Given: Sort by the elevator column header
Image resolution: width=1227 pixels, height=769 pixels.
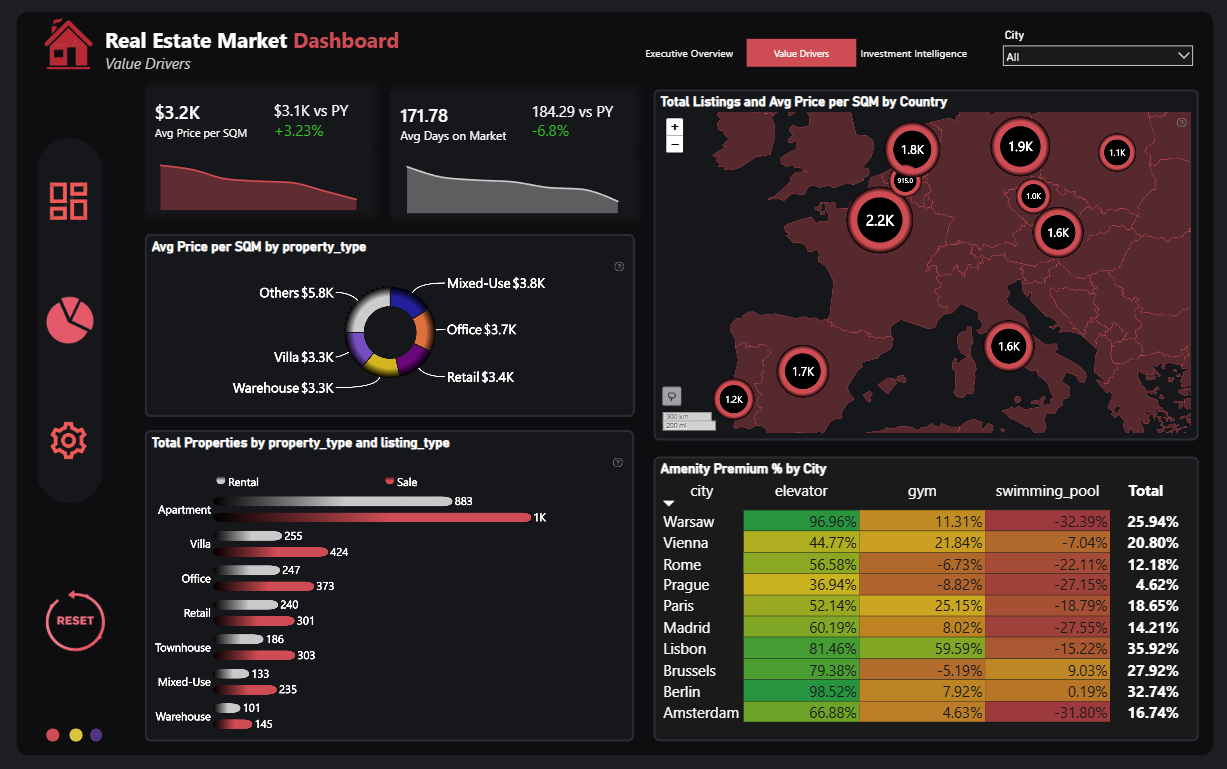Looking at the screenshot, I should coord(801,491).
